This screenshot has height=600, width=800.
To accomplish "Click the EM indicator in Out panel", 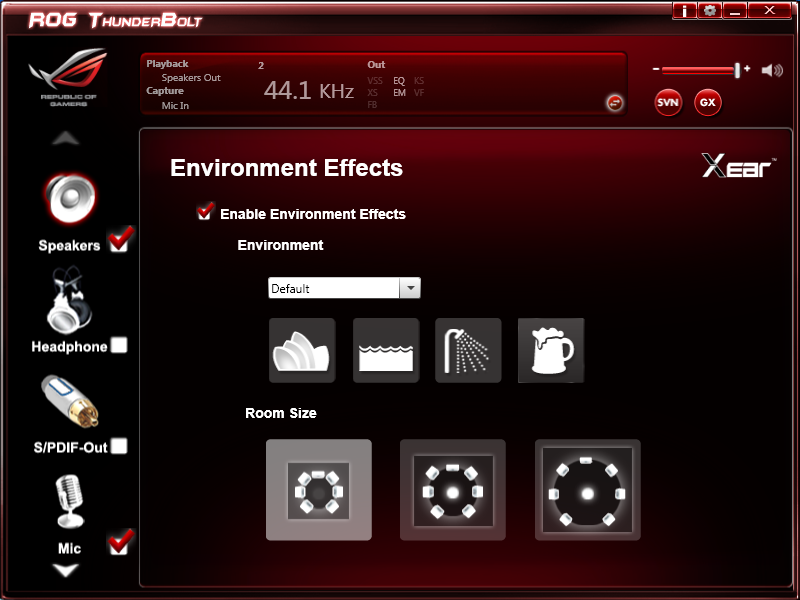I will (x=399, y=93).
